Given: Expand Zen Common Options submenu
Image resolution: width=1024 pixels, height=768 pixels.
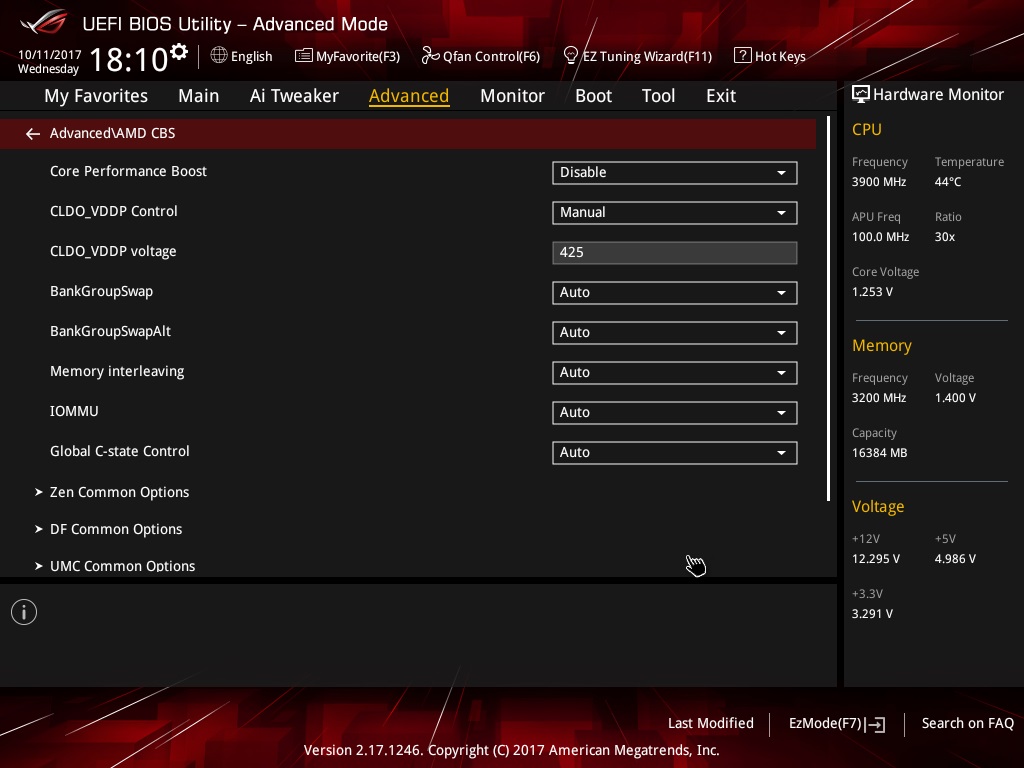Looking at the screenshot, I should click(120, 492).
